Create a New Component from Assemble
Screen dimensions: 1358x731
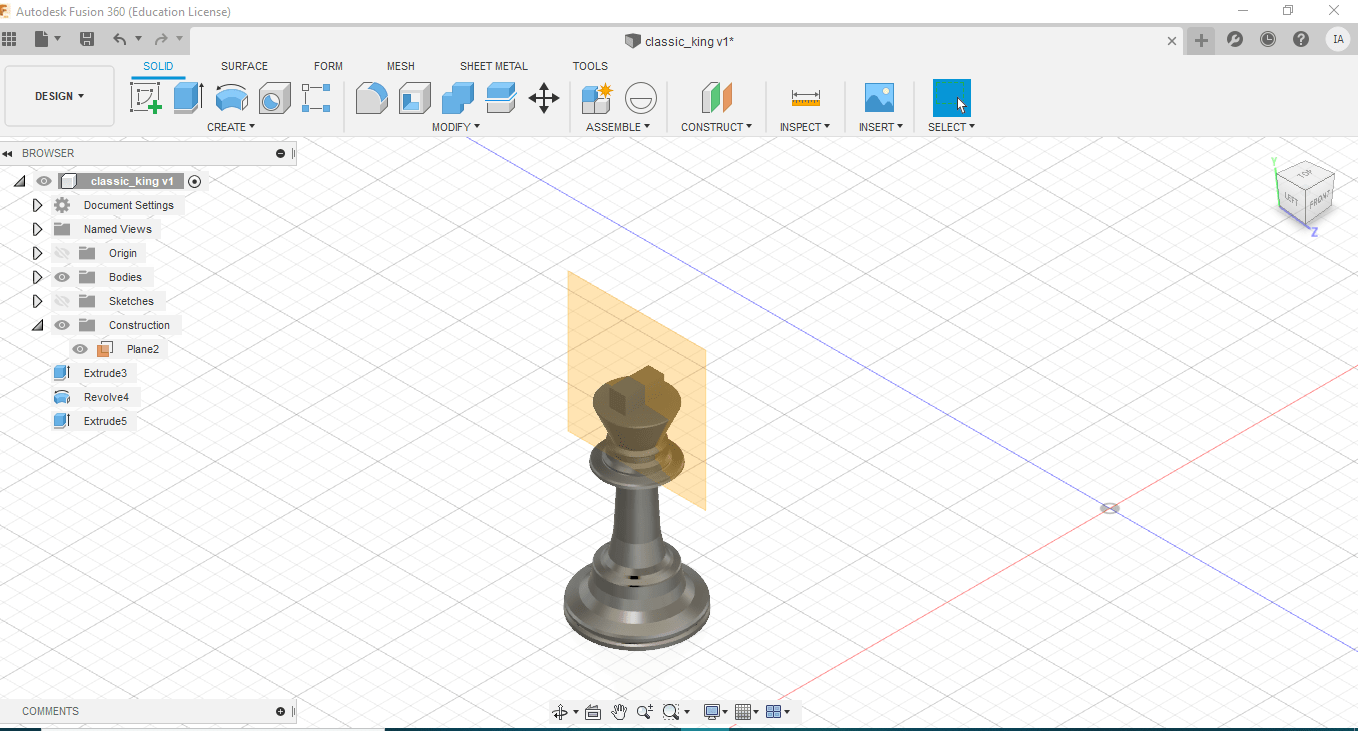click(597, 98)
